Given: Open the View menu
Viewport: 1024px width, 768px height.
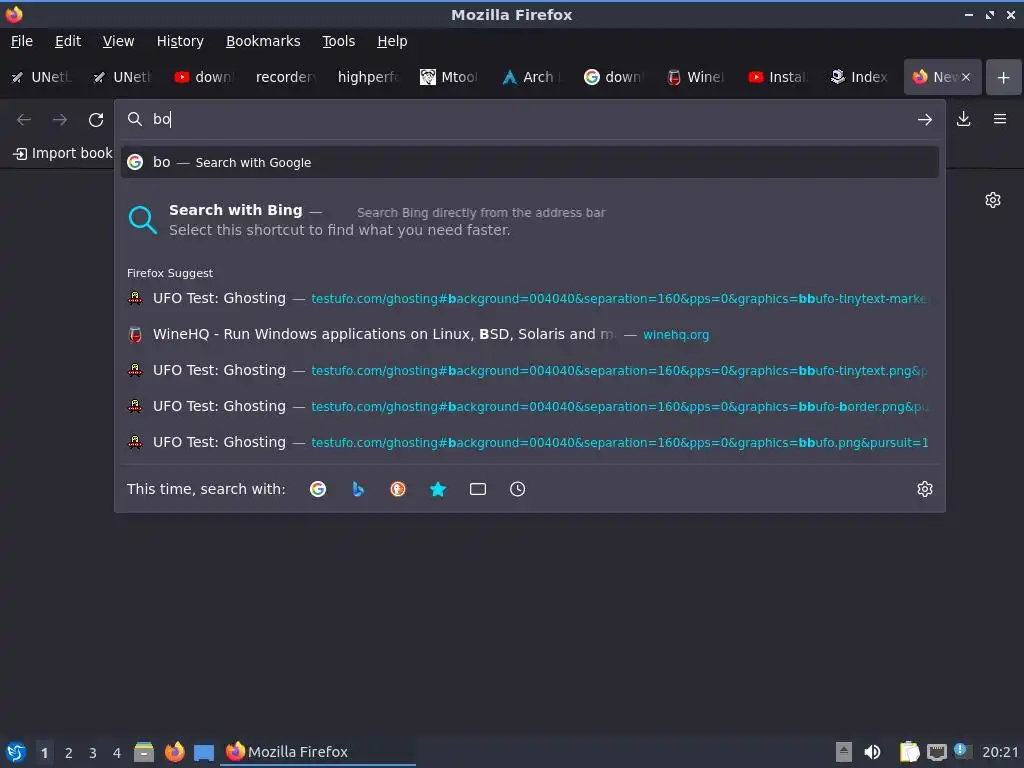Looking at the screenshot, I should [118, 41].
